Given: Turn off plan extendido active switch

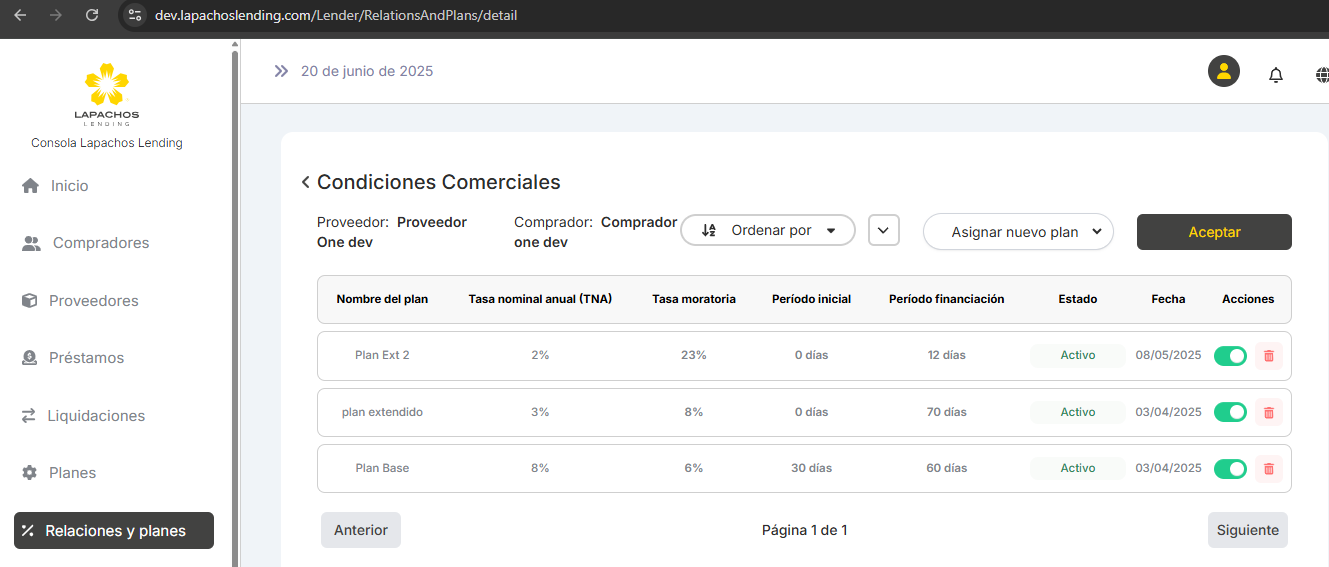Looking at the screenshot, I should tap(1230, 412).
